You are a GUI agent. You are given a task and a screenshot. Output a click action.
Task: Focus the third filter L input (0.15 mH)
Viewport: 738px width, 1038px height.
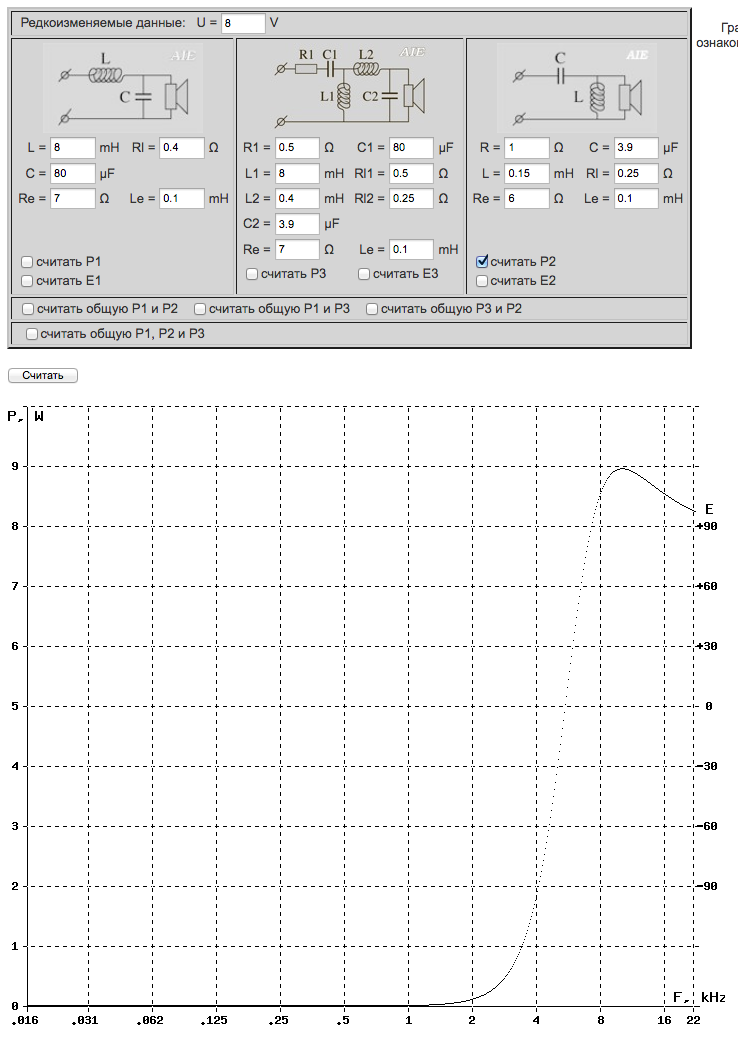pos(527,173)
